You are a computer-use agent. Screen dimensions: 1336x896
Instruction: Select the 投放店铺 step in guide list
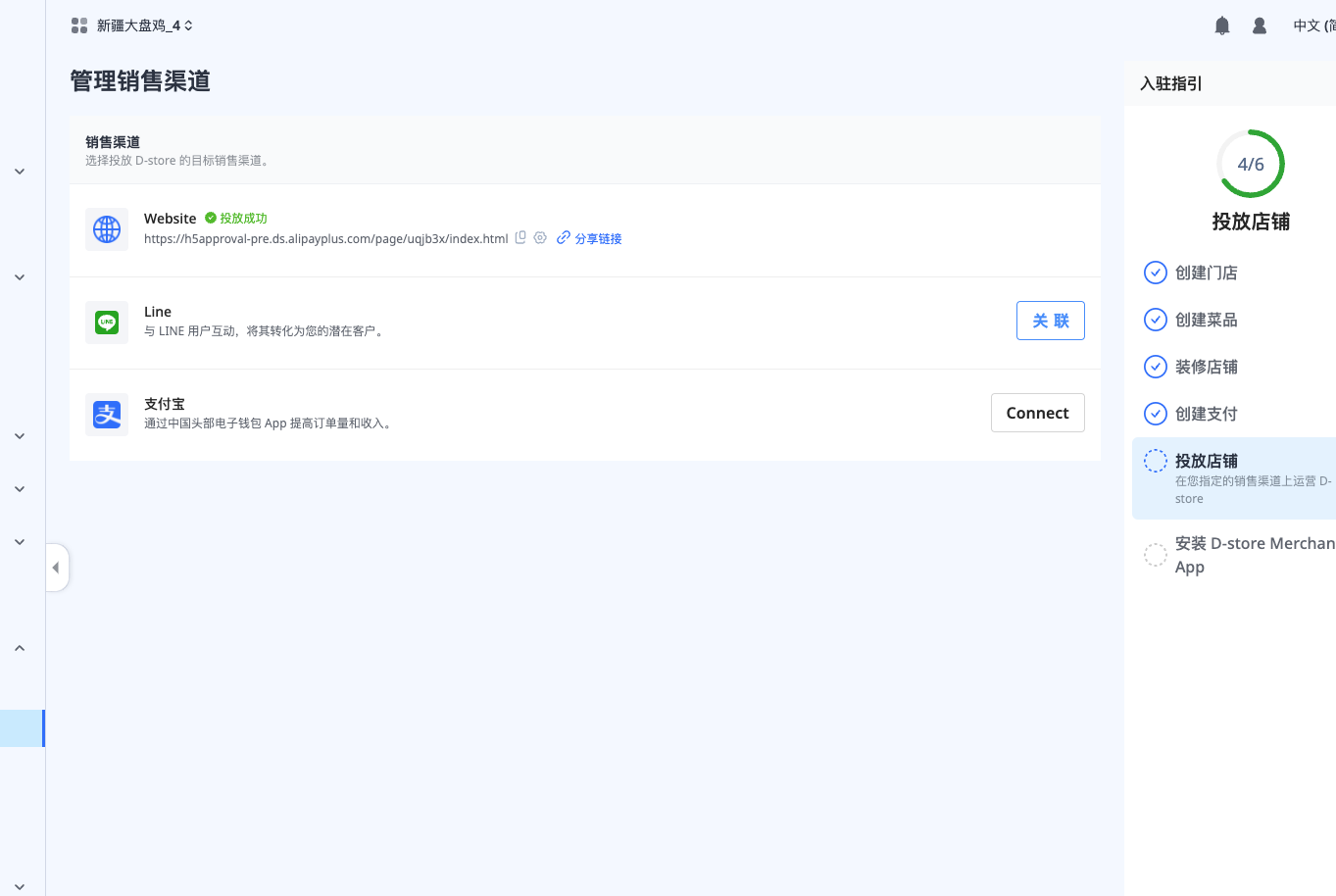pyautogui.click(x=1234, y=478)
